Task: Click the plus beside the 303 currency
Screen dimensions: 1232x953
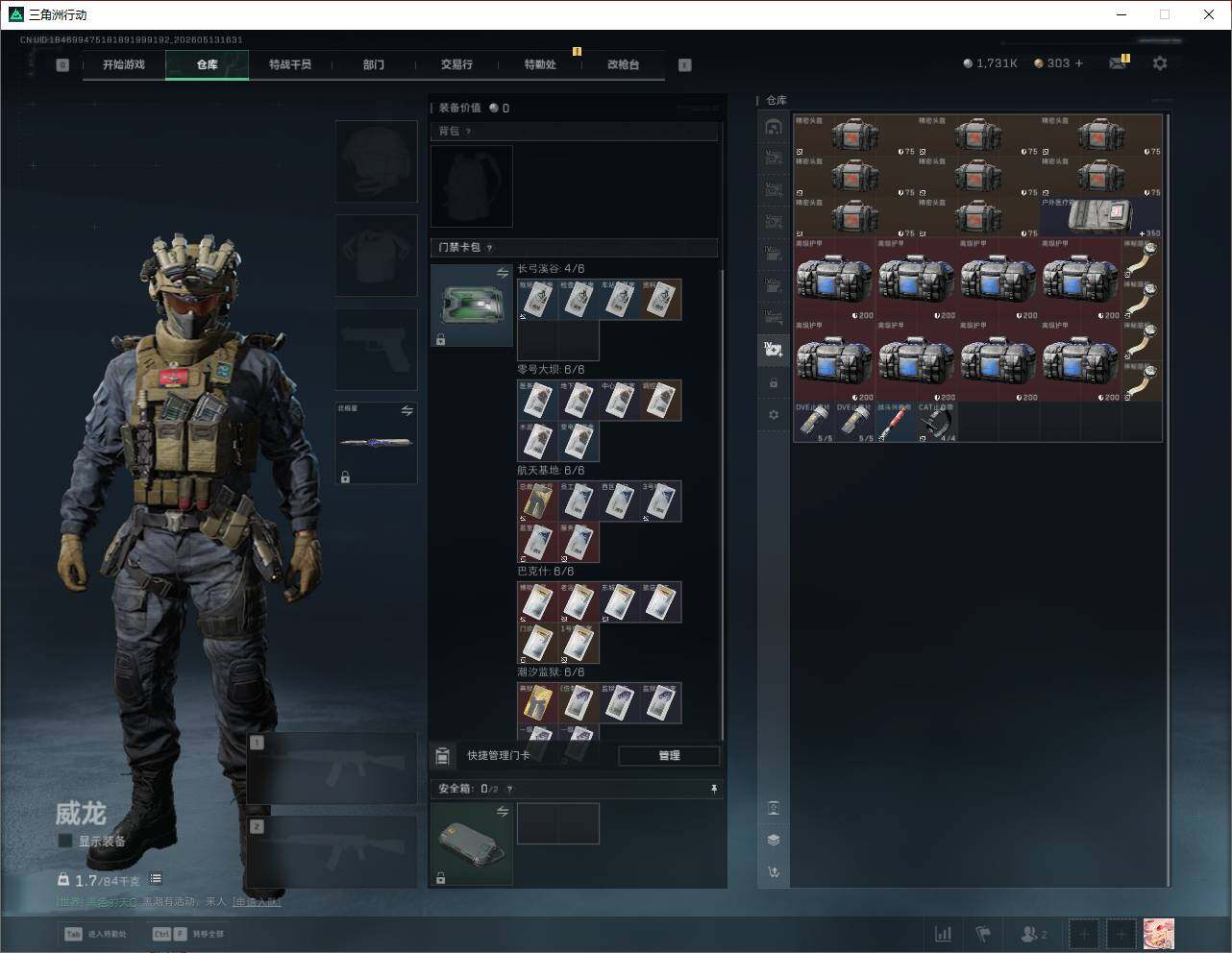Action: [x=1079, y=63]
